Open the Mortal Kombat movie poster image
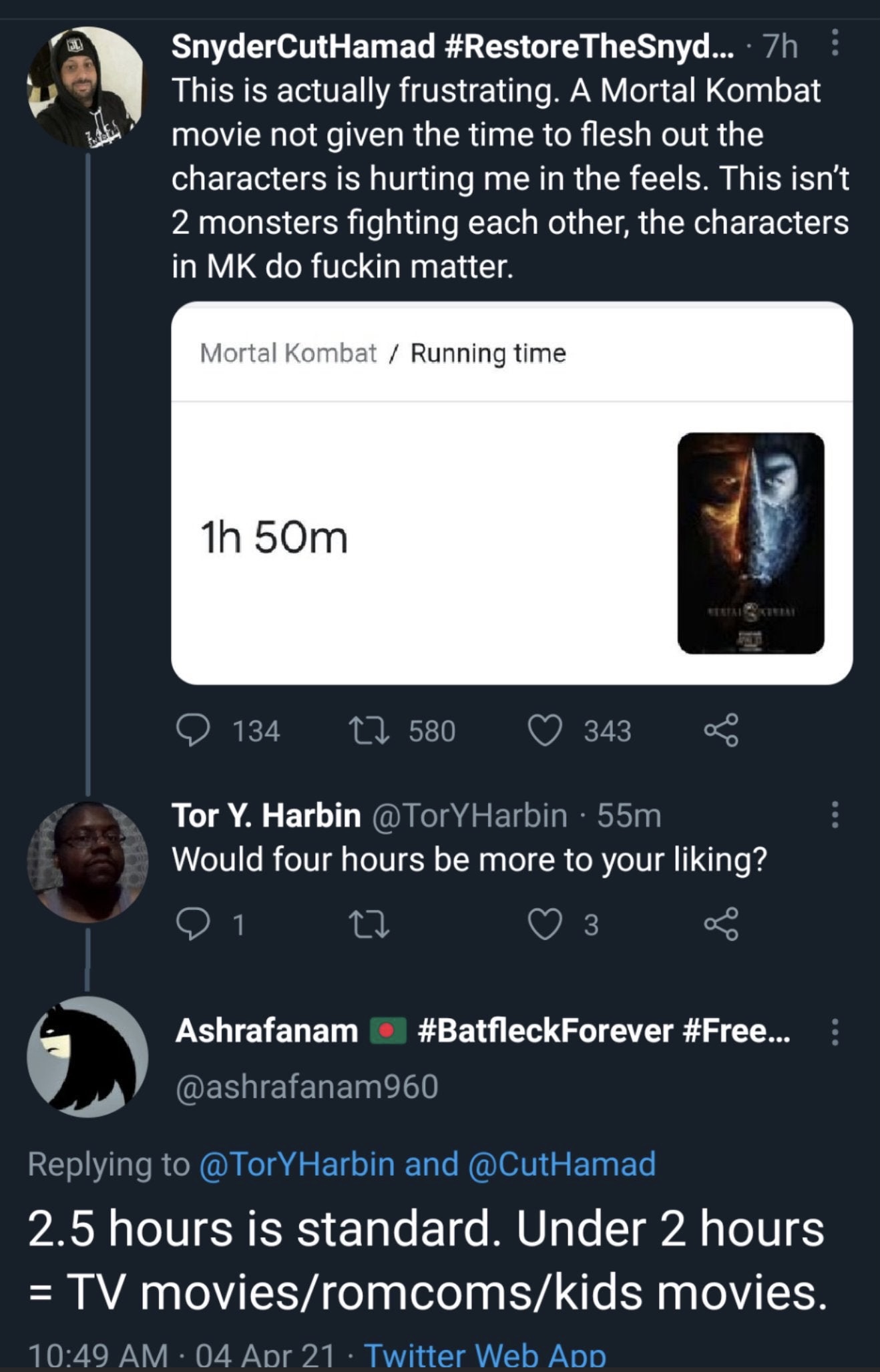This screenshot has height=1372, width=880. pos(751,543)
